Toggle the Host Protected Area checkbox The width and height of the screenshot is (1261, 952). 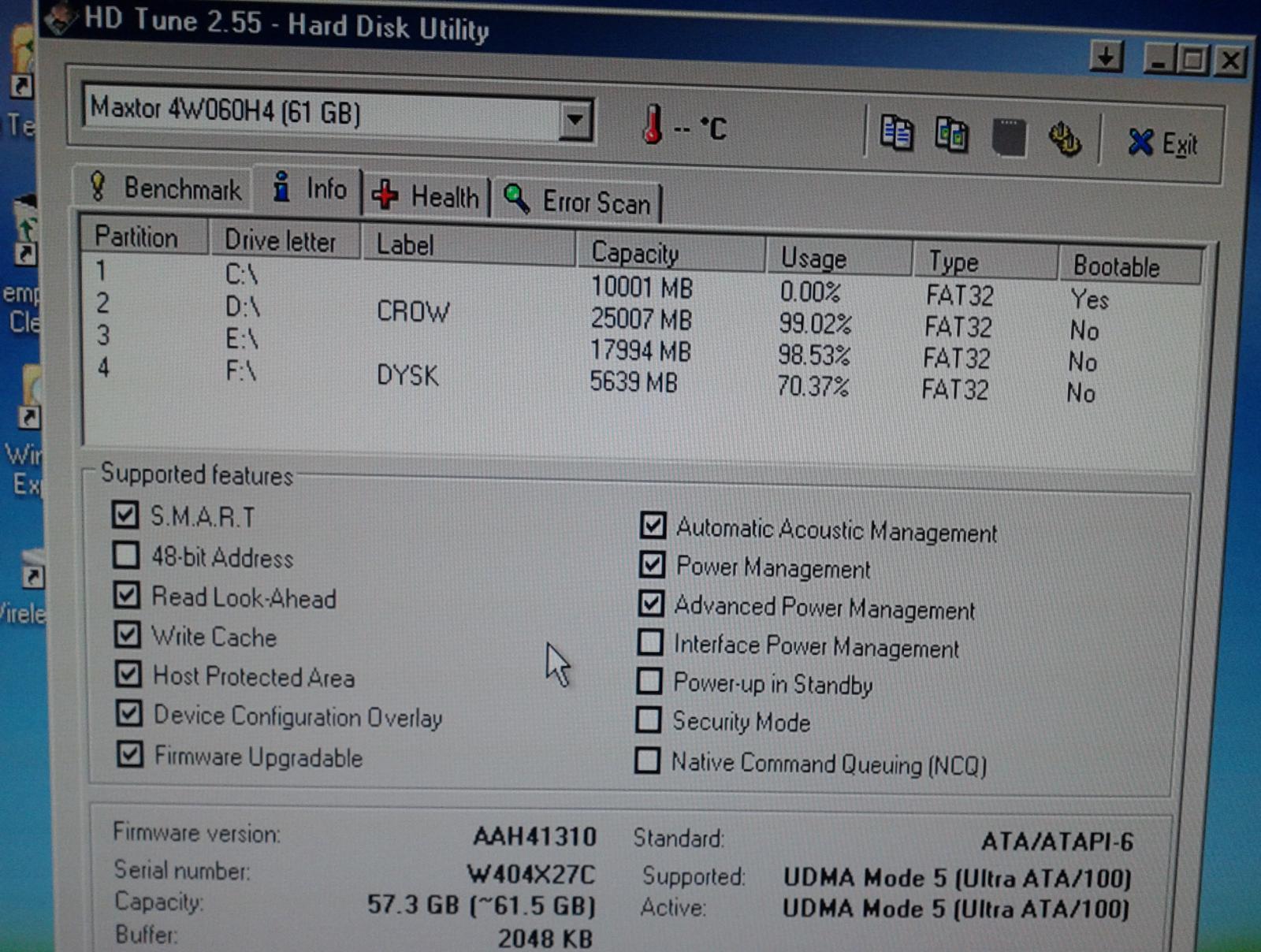tap(128, 674)
